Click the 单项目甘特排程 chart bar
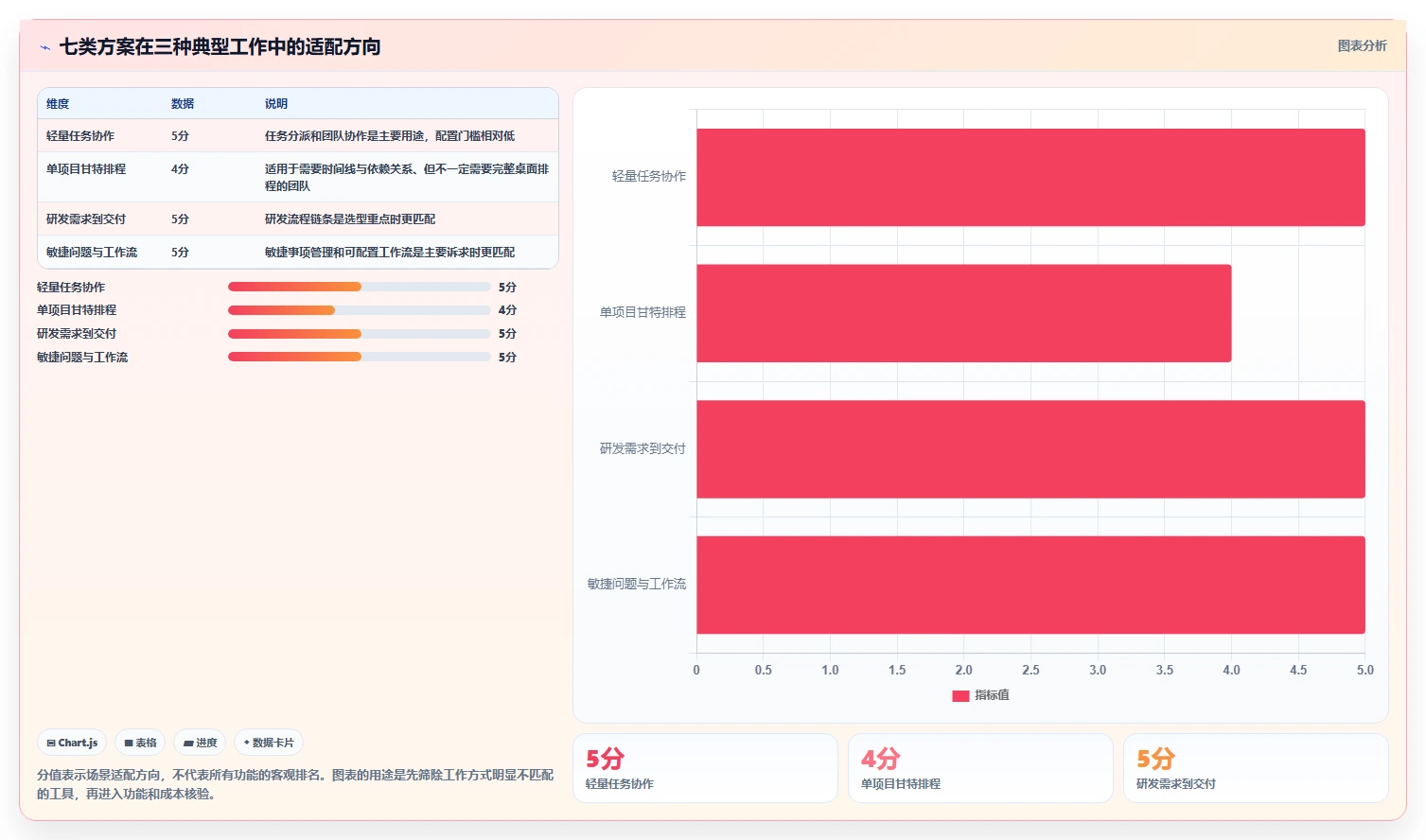The image size is (1426, 840). [963, 313]
